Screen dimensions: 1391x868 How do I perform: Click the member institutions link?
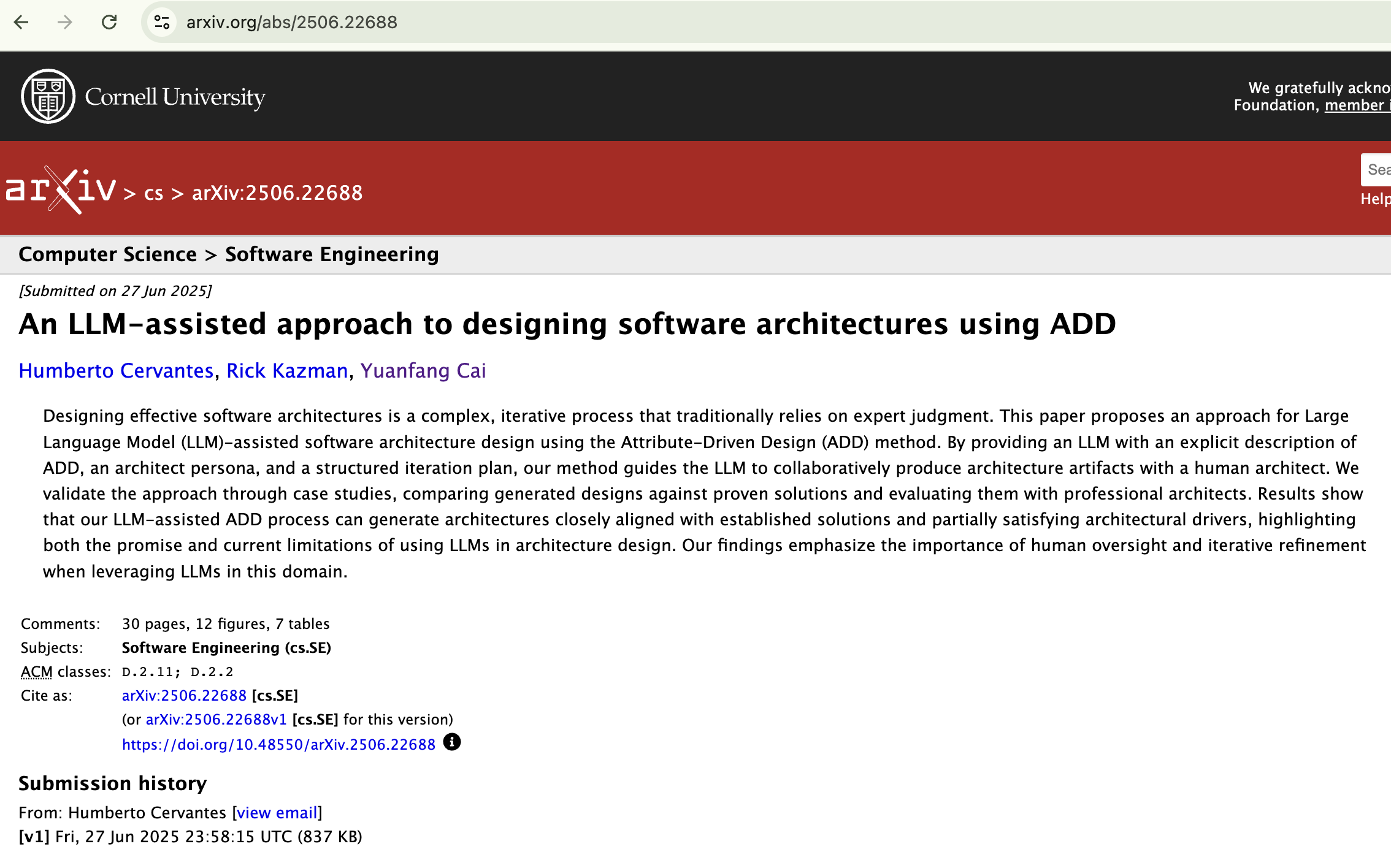click(1355, 105)
